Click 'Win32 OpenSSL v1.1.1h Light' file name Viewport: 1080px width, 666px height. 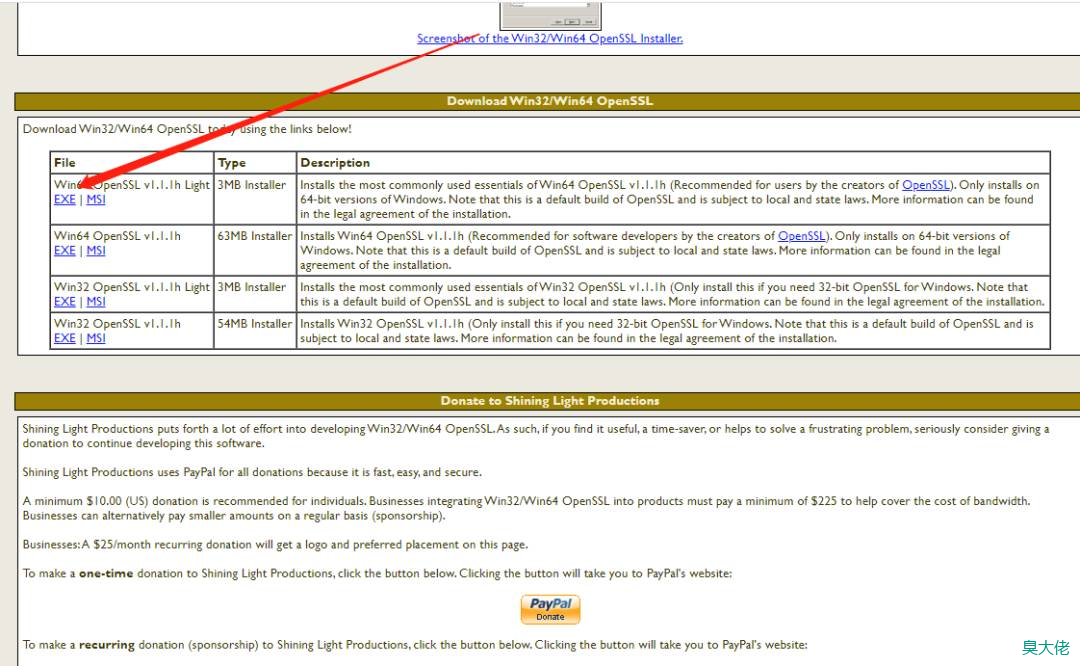tap(132, 287)
